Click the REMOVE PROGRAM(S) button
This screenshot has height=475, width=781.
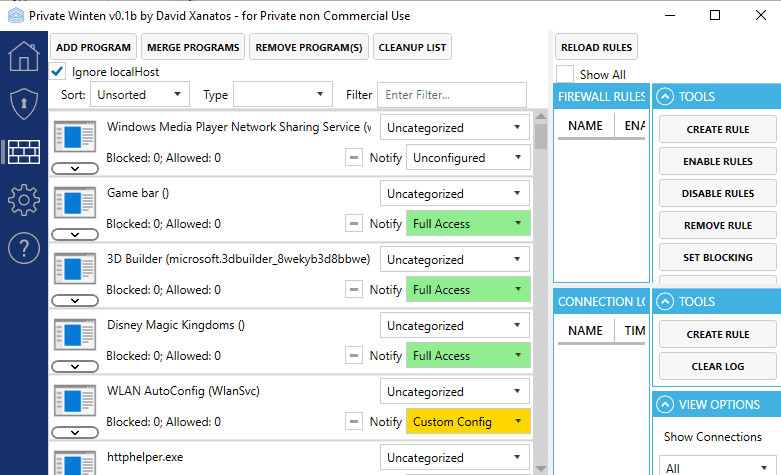click(x=309, y=47)
